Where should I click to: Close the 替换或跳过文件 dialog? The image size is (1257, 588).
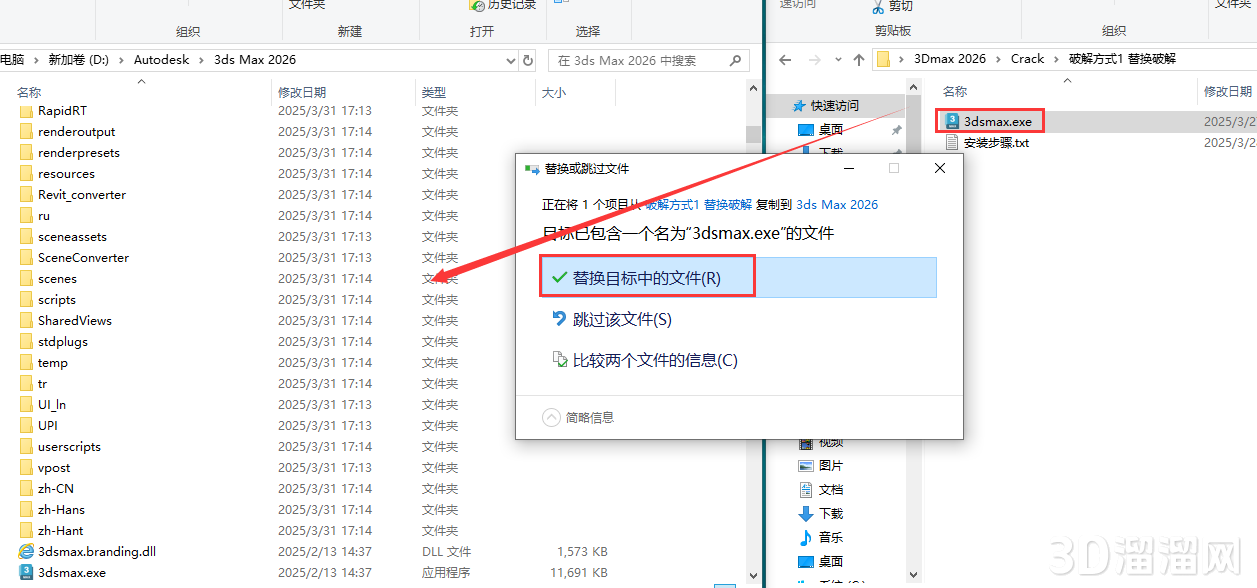click(940, 168)
